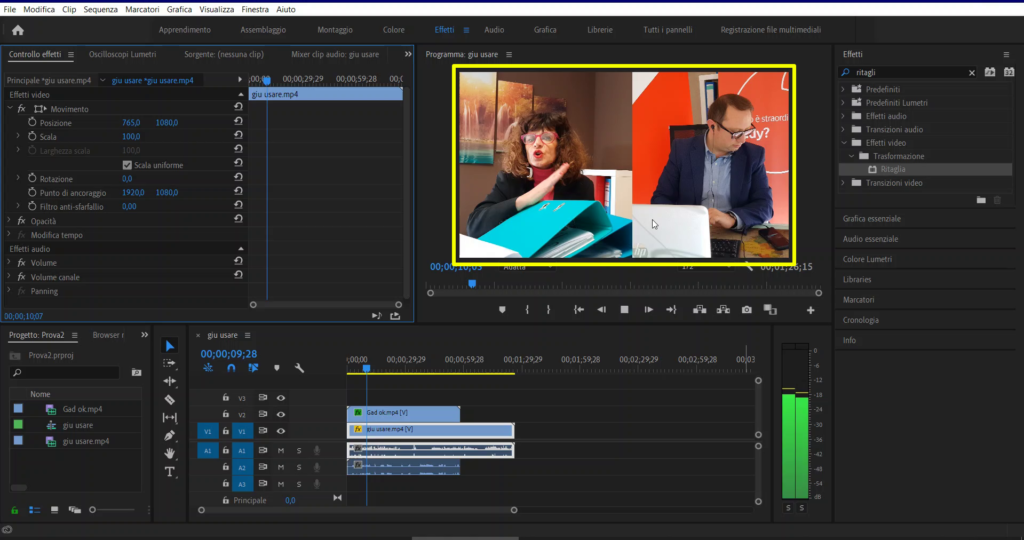The image size is (1024, 540).
Task: Open the Visualizza menu
Action: [x=217, y=9]
